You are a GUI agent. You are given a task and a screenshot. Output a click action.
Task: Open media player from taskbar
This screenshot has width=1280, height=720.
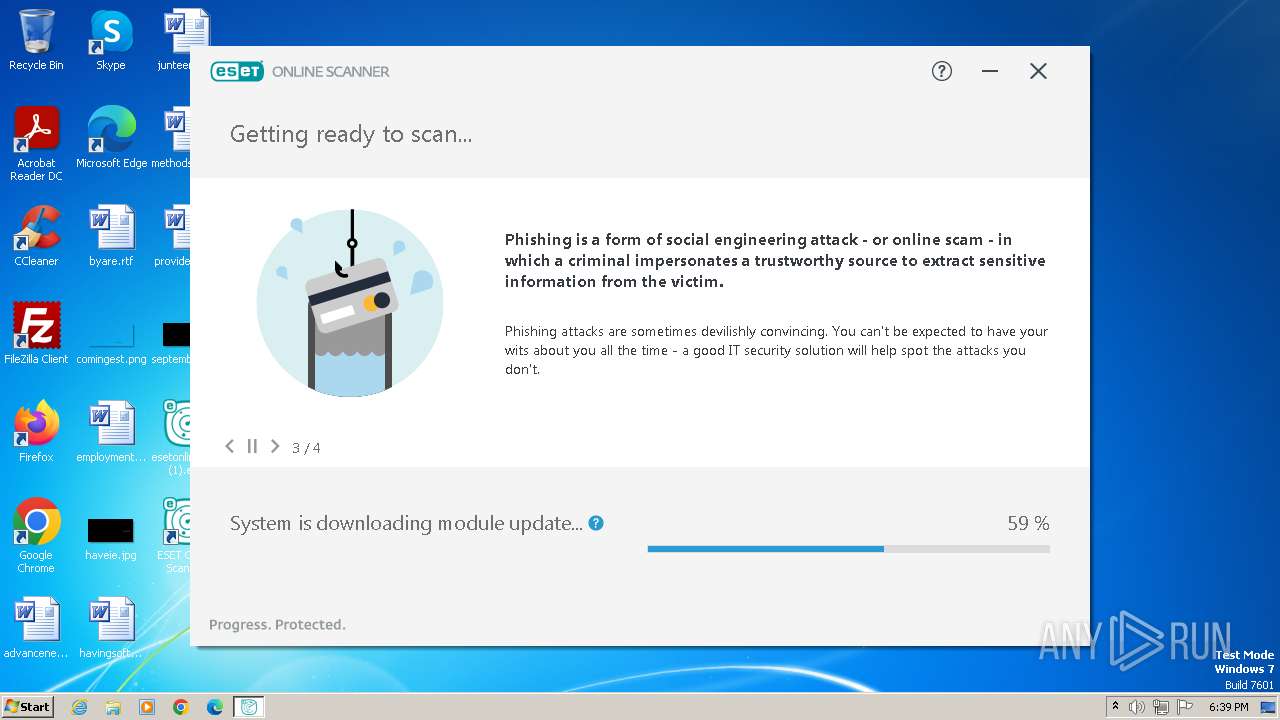[147, 707]
